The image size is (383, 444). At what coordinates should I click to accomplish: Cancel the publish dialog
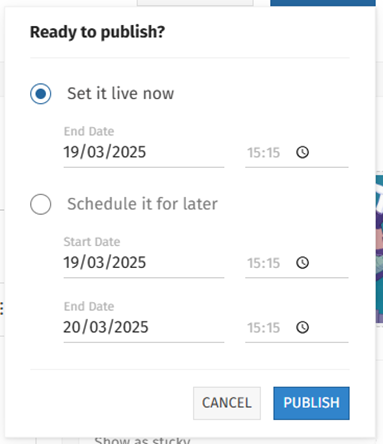pyautogui.click(x=227, y=403)
